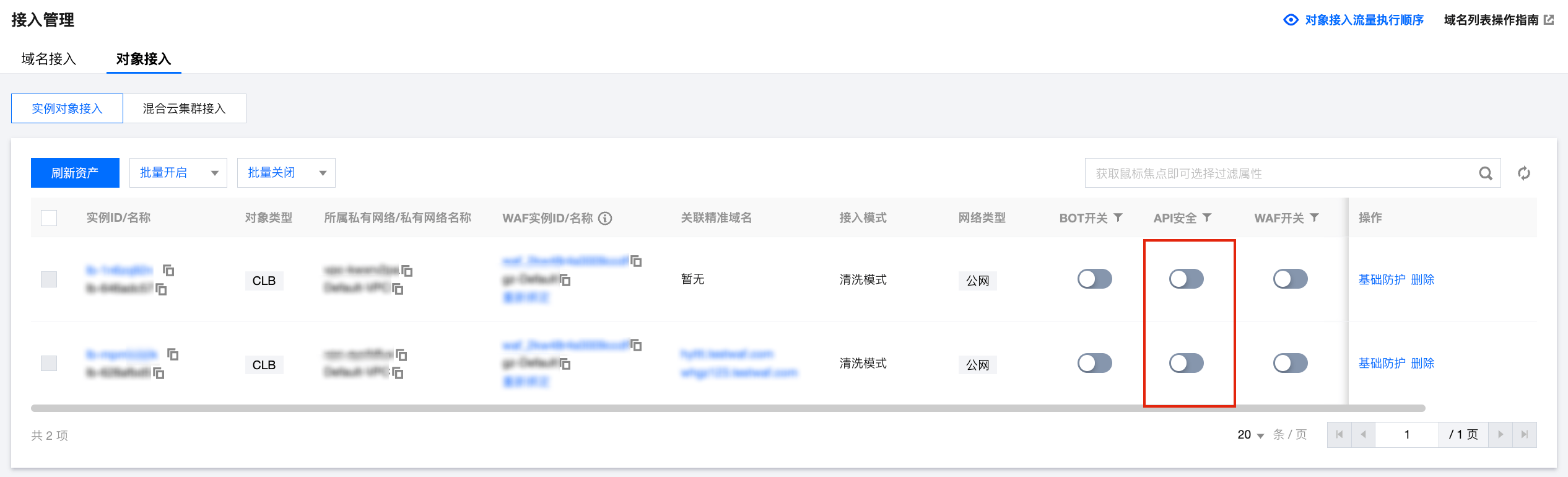Click the info icon next to WAF实例ID/名称
The height and width of the screenshot is (477, 1568).
pyautogui.click(x=605, y=218)
